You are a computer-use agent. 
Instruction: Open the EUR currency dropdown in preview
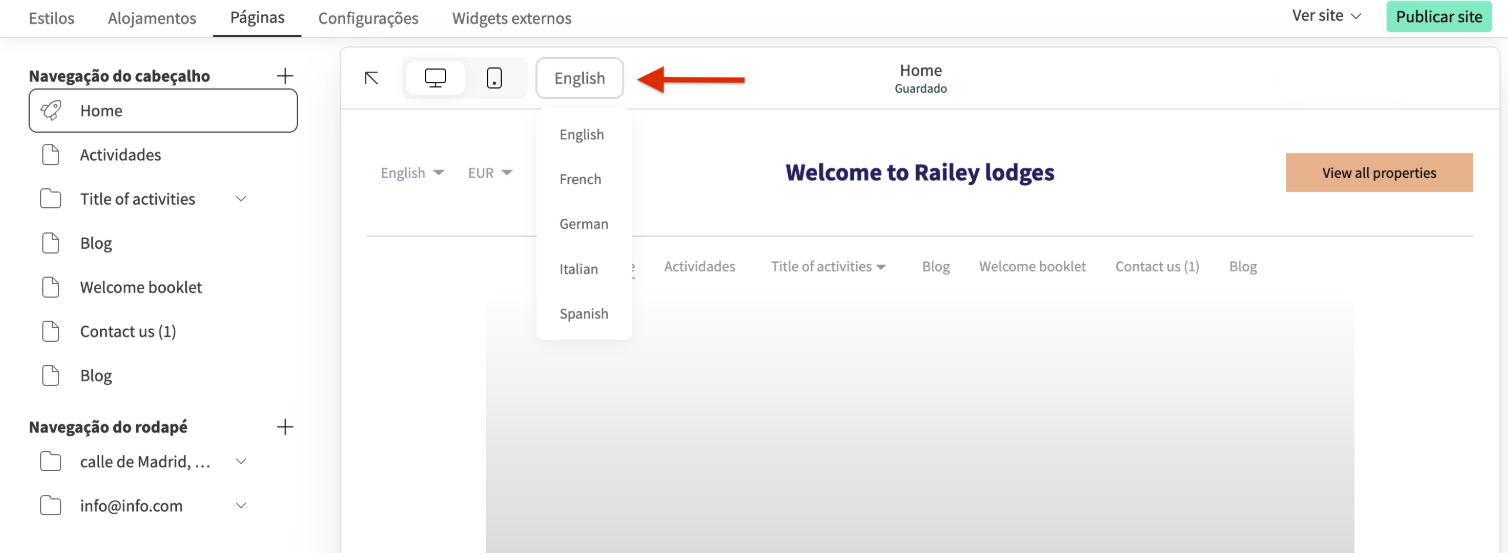(490, 173)
